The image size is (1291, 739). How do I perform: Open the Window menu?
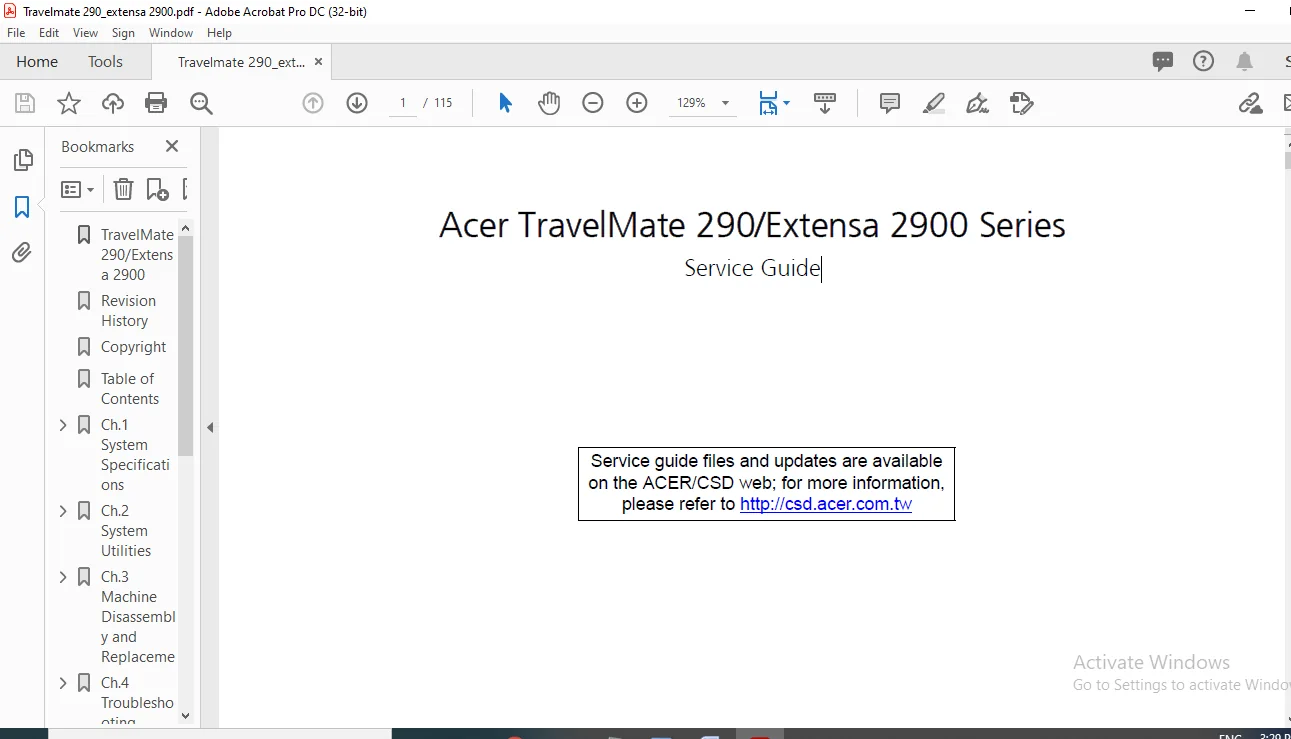(171, 33)
